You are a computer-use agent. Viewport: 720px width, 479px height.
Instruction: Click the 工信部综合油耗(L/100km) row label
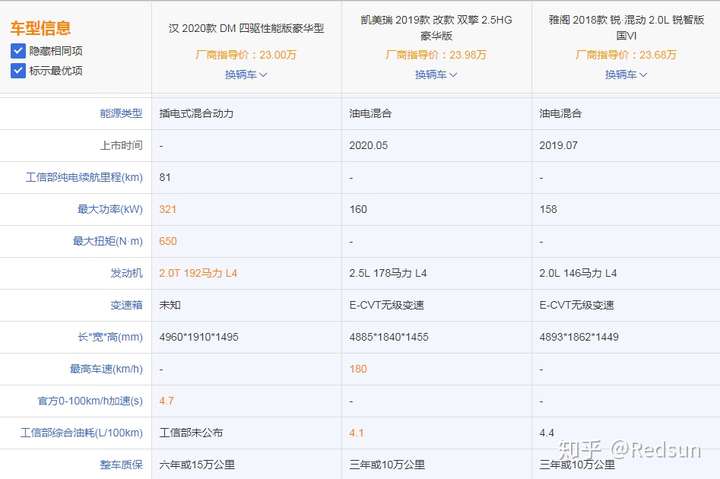81,433
